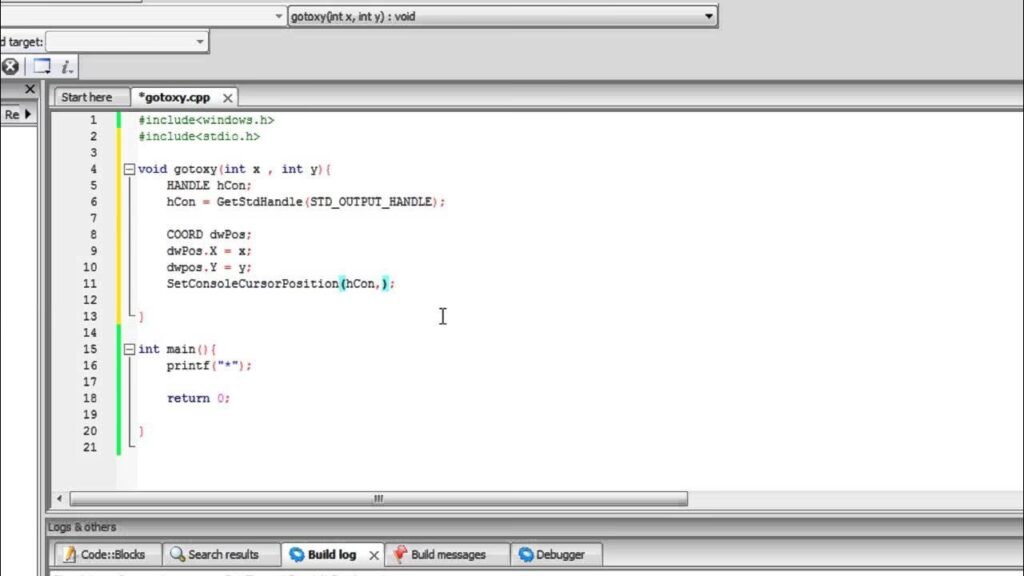
Task: Switch to the Start here tab
Action: [87, 98]
